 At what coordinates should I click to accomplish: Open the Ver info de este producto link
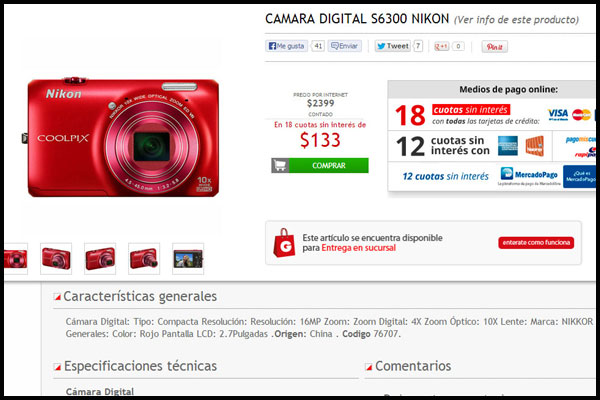(516, 20)
